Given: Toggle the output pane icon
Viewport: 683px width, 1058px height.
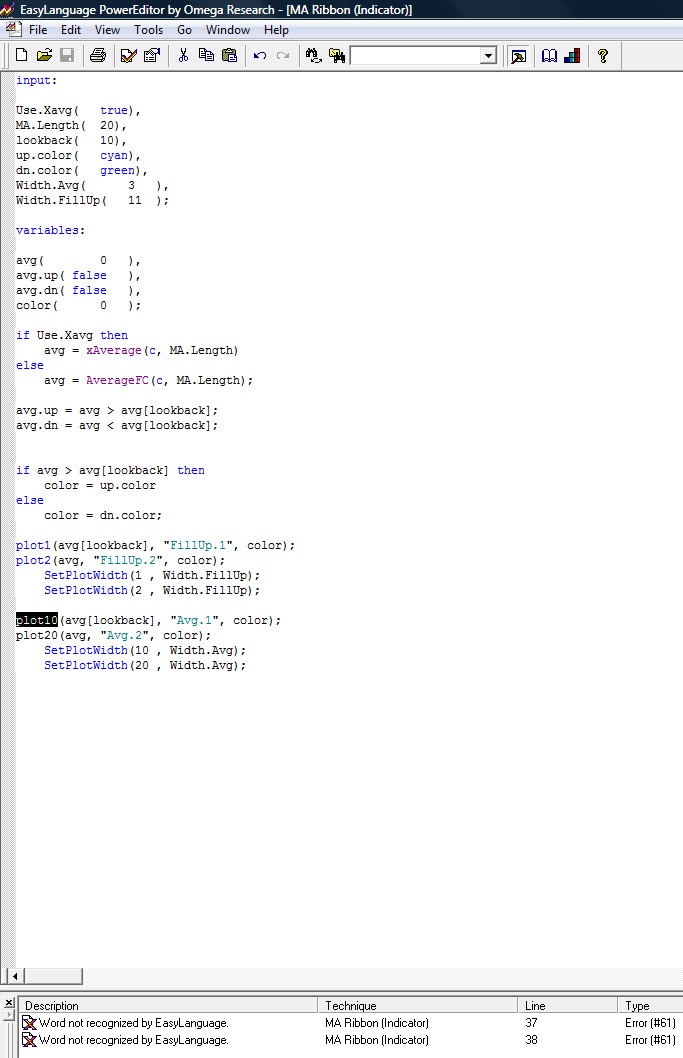Looking at the screenshot, I should tap(518, 56).
